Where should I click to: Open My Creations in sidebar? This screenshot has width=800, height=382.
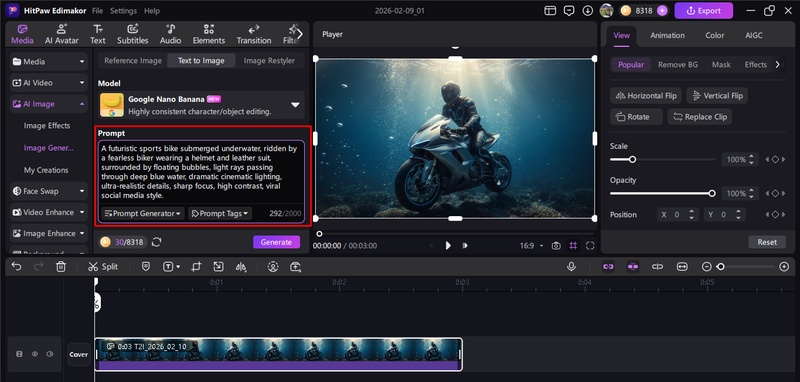46,170
